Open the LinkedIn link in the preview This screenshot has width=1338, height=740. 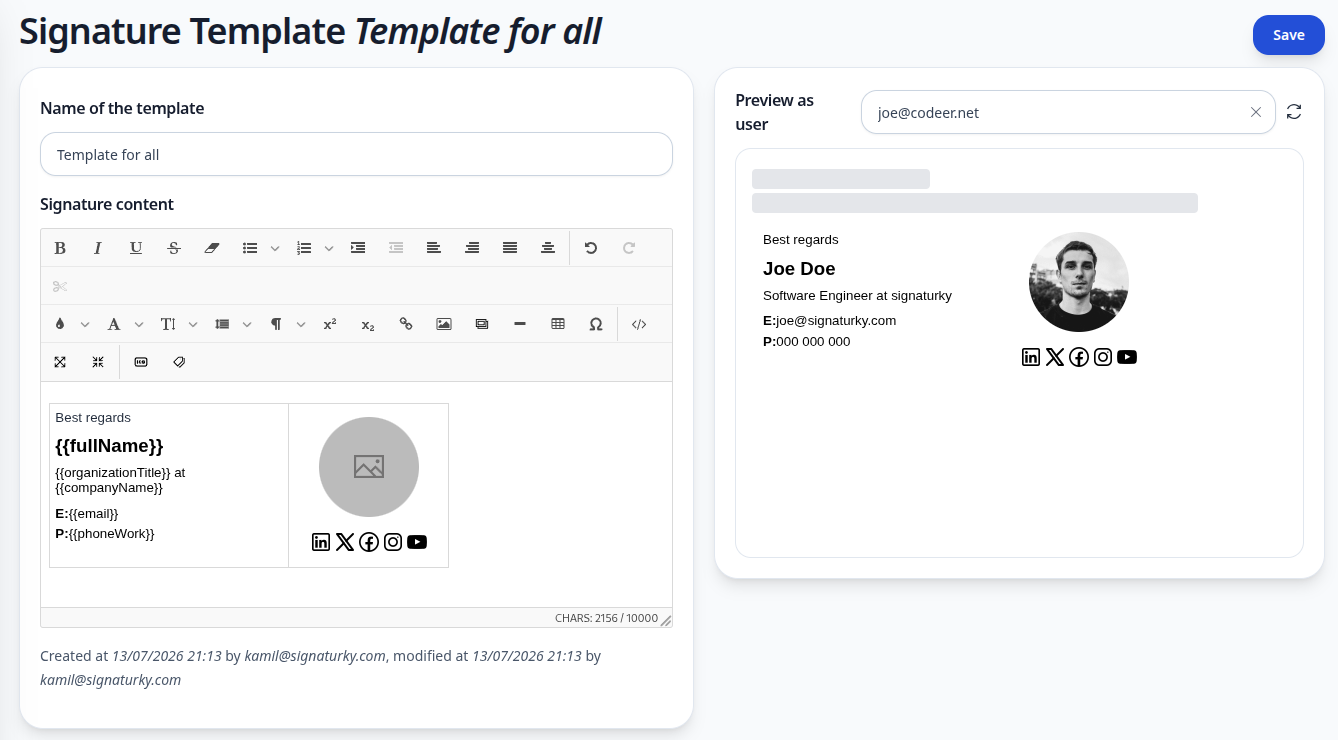click(x=1031, y=357)
